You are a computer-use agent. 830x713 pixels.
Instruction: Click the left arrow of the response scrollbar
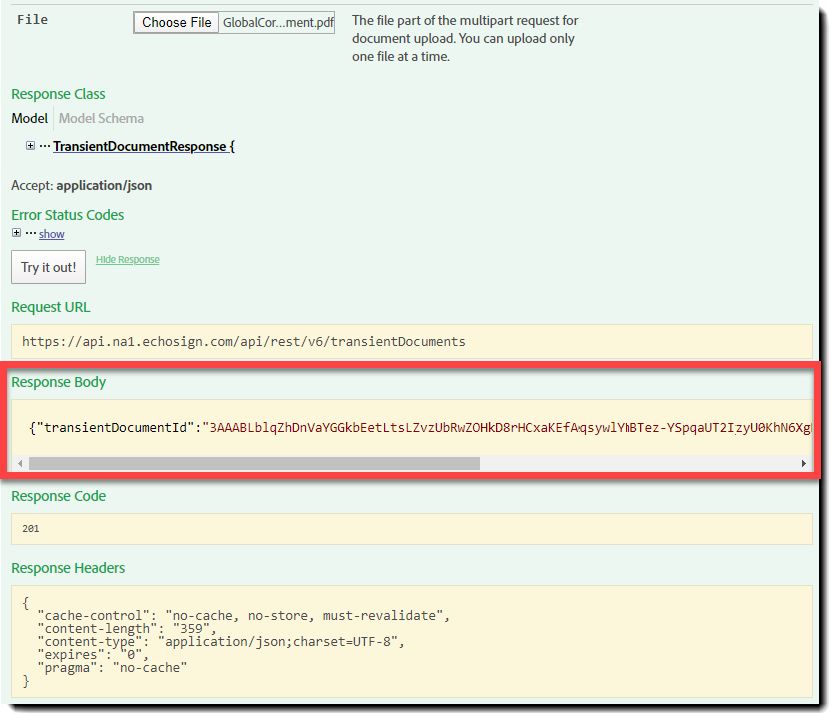(20, 464)
